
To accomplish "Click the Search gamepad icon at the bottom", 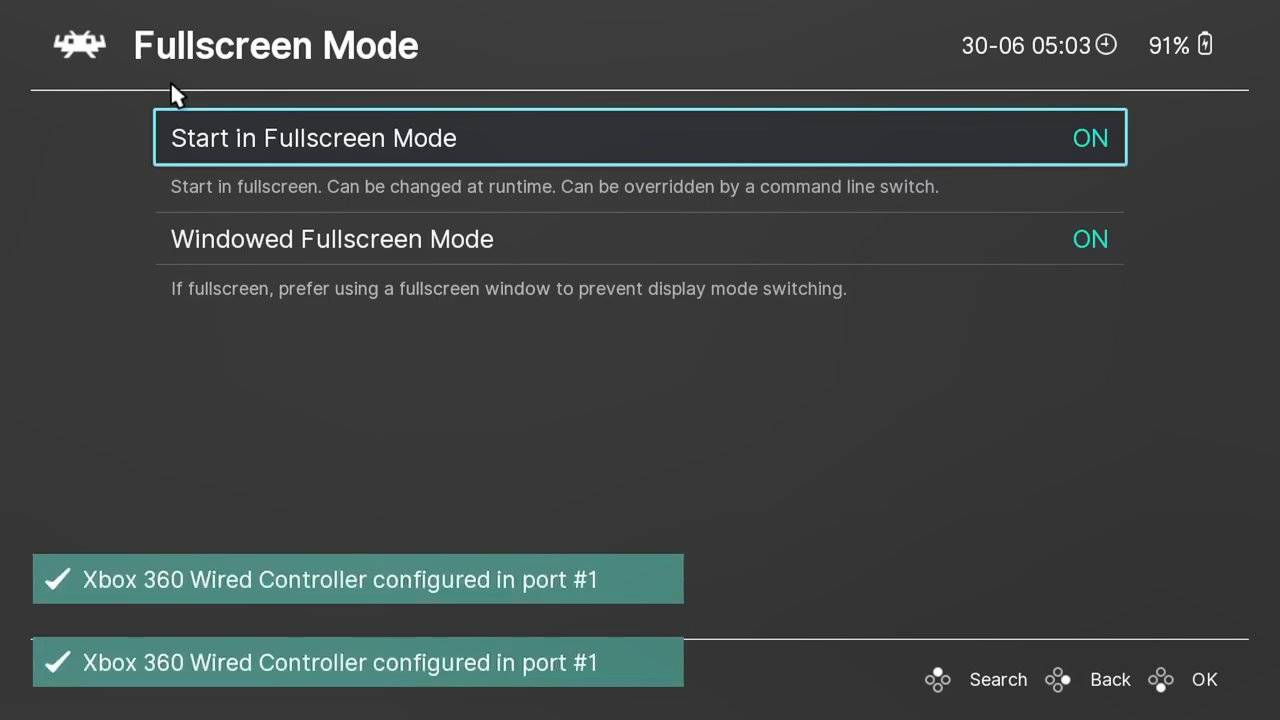I will (938, 679).
